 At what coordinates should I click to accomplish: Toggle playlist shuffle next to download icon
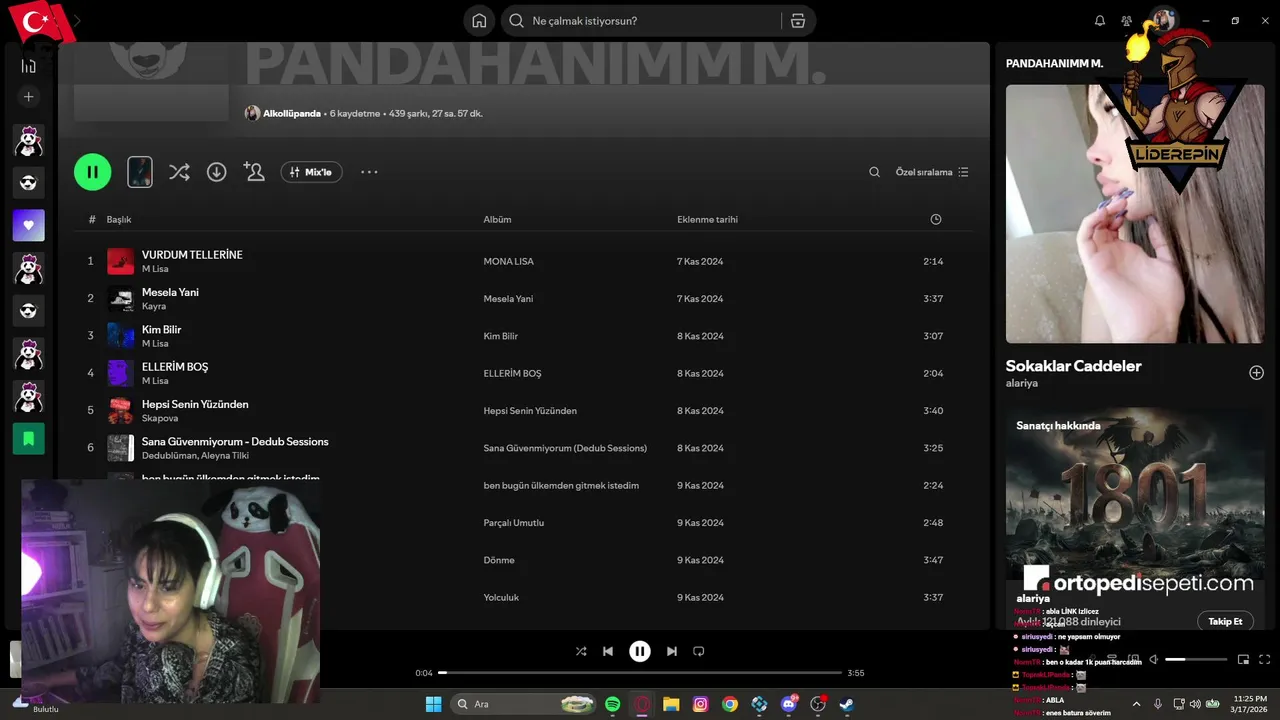pos(179,172)
